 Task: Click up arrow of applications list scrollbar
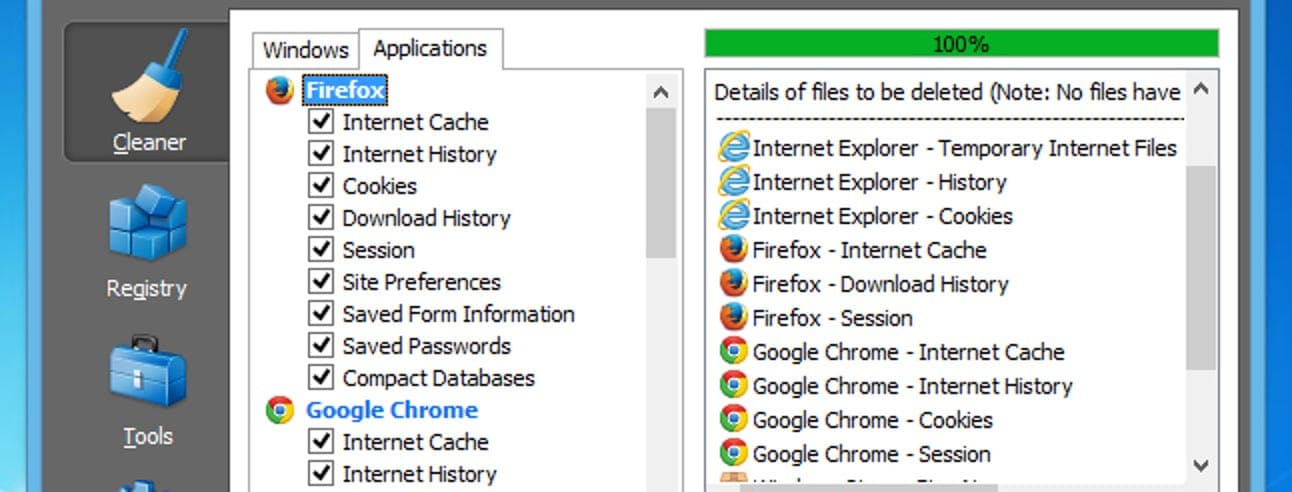pos(661,92)
